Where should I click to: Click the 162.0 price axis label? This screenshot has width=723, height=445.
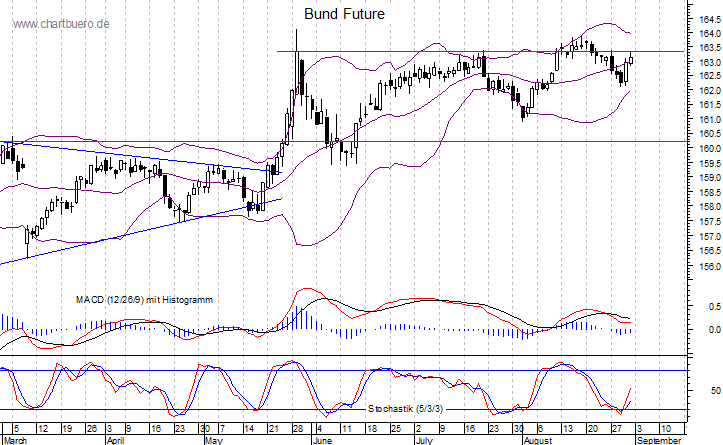click(710, 91)
